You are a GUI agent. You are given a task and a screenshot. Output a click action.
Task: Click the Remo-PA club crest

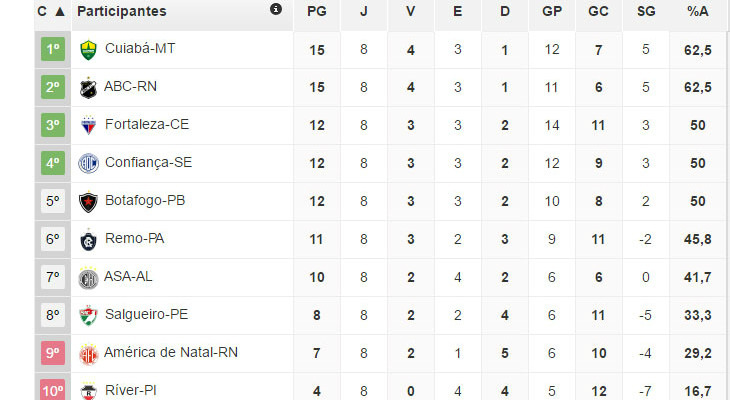tap(88, 239)
